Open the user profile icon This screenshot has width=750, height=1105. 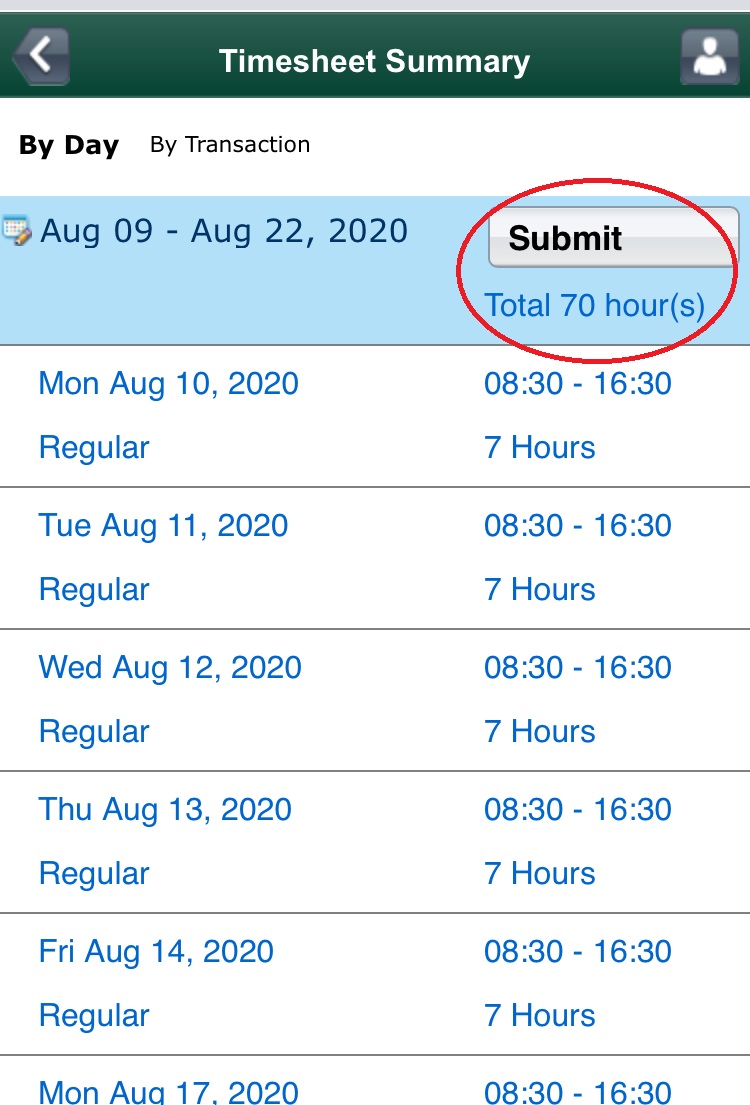(x=710, y=57)
